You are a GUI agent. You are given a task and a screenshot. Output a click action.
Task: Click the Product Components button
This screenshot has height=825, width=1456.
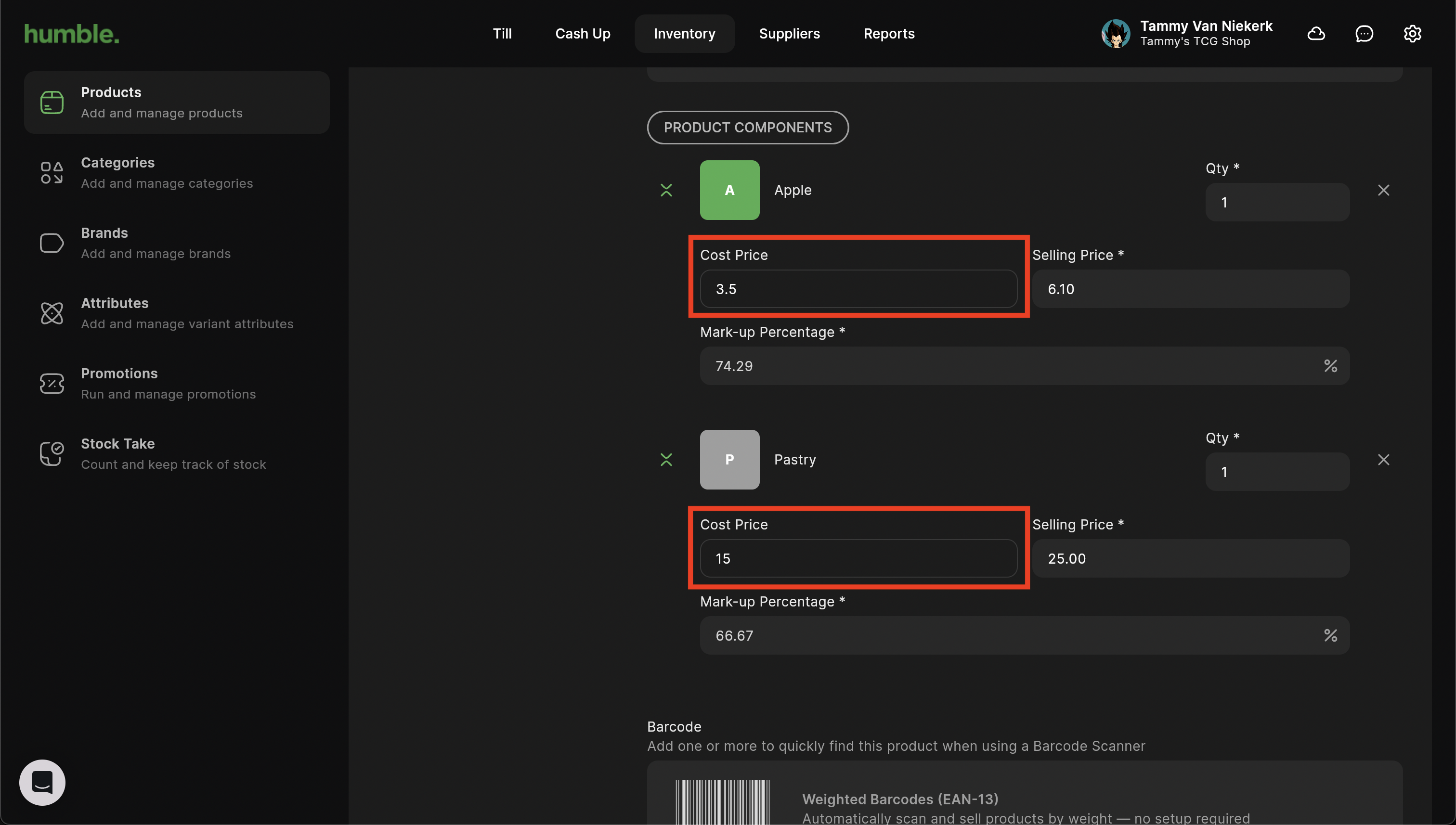(x=748, y=128)
